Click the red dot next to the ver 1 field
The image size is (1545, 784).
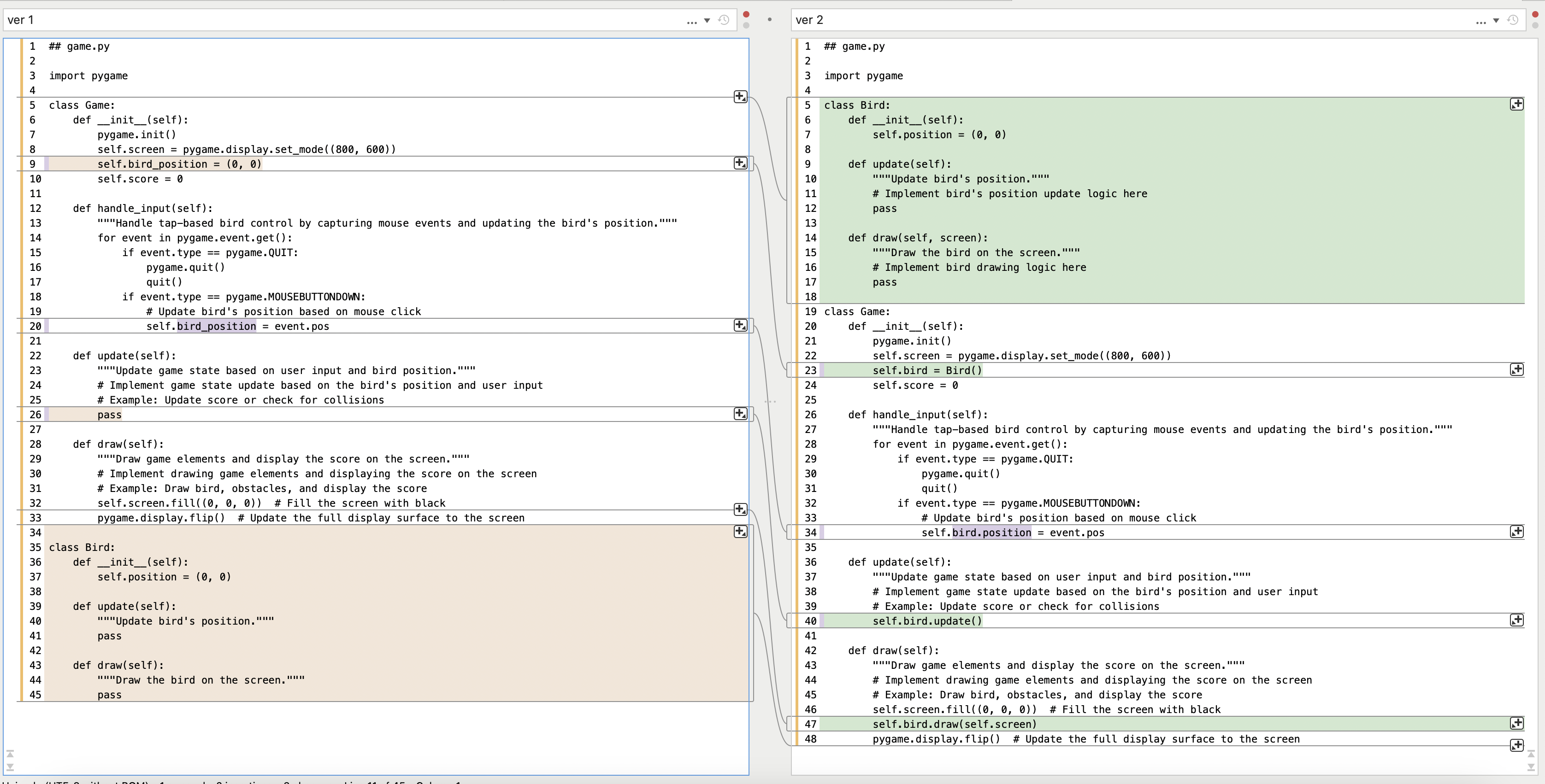pyautogui.click(x=746, y=14)
